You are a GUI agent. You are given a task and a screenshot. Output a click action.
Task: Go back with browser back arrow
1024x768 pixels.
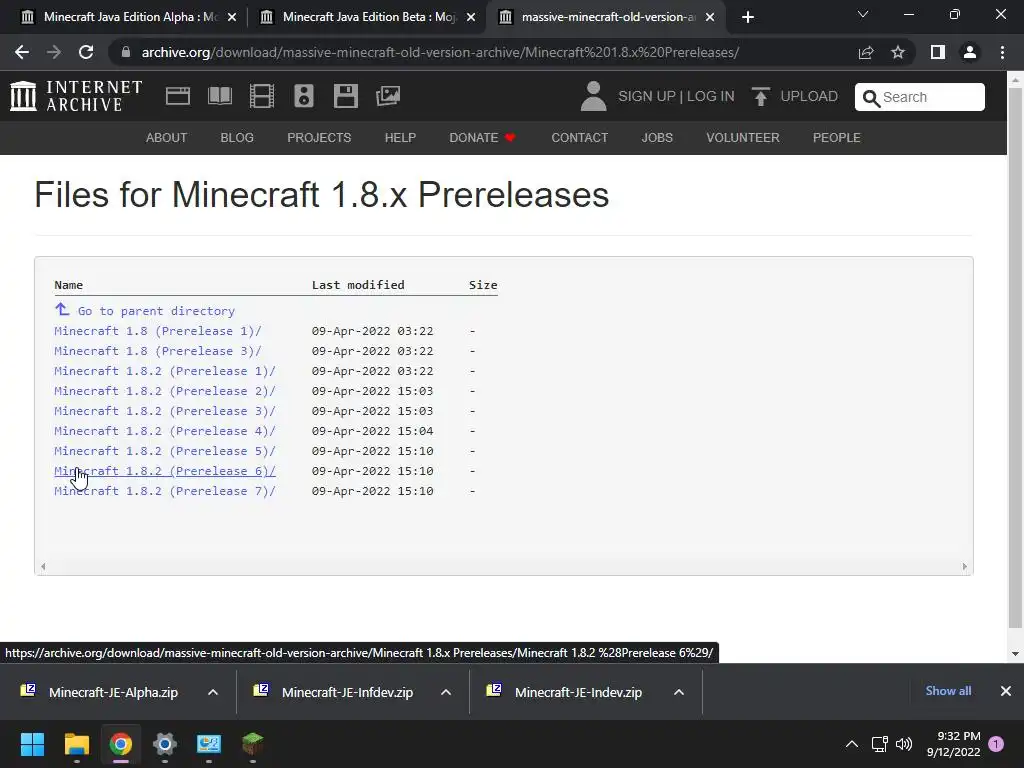point(22,52)
